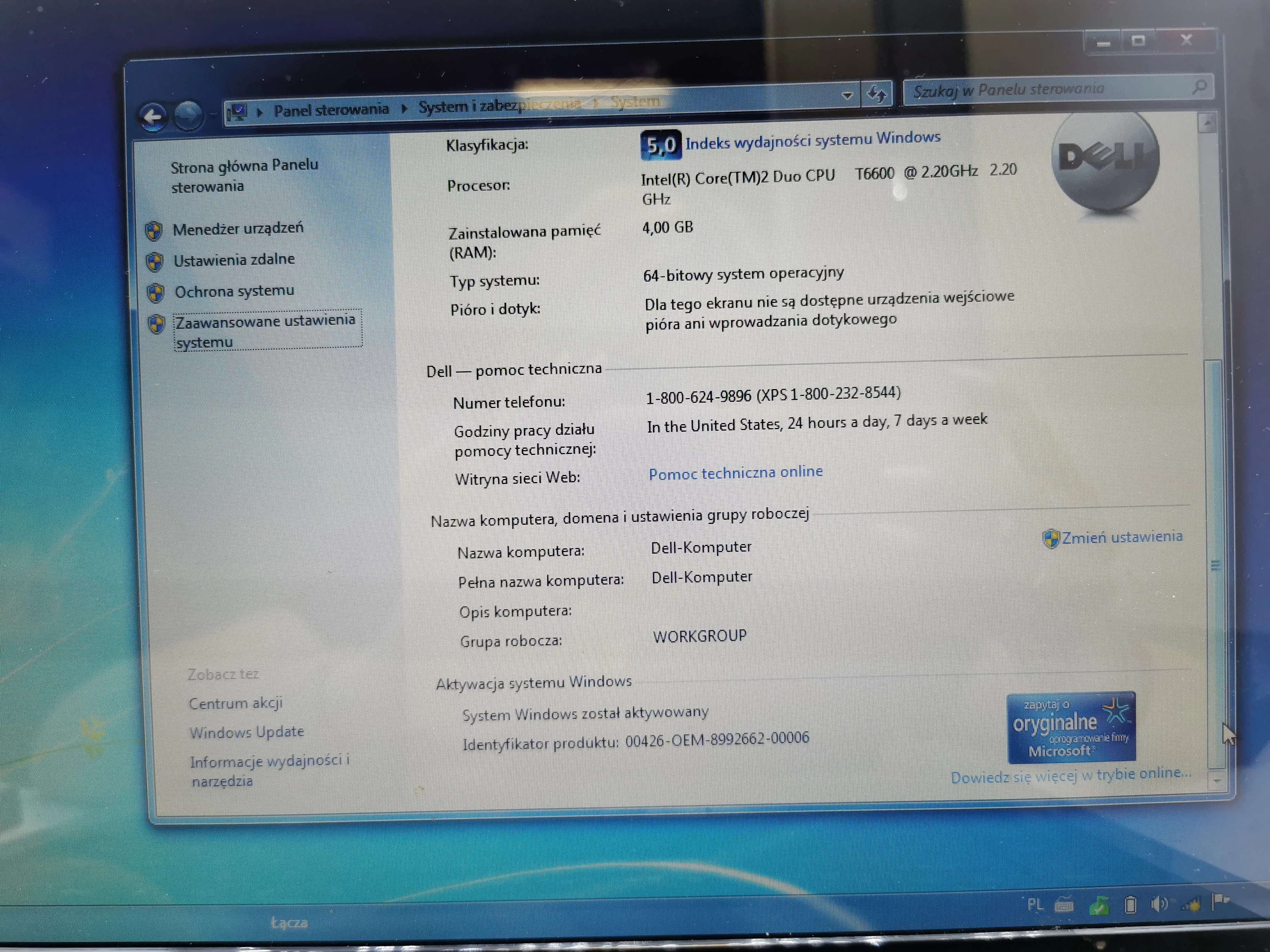Image resolution: width=1270 pixels, height=952 pixels.
Task: Click the search magnifier icon
Action: 1199,87
